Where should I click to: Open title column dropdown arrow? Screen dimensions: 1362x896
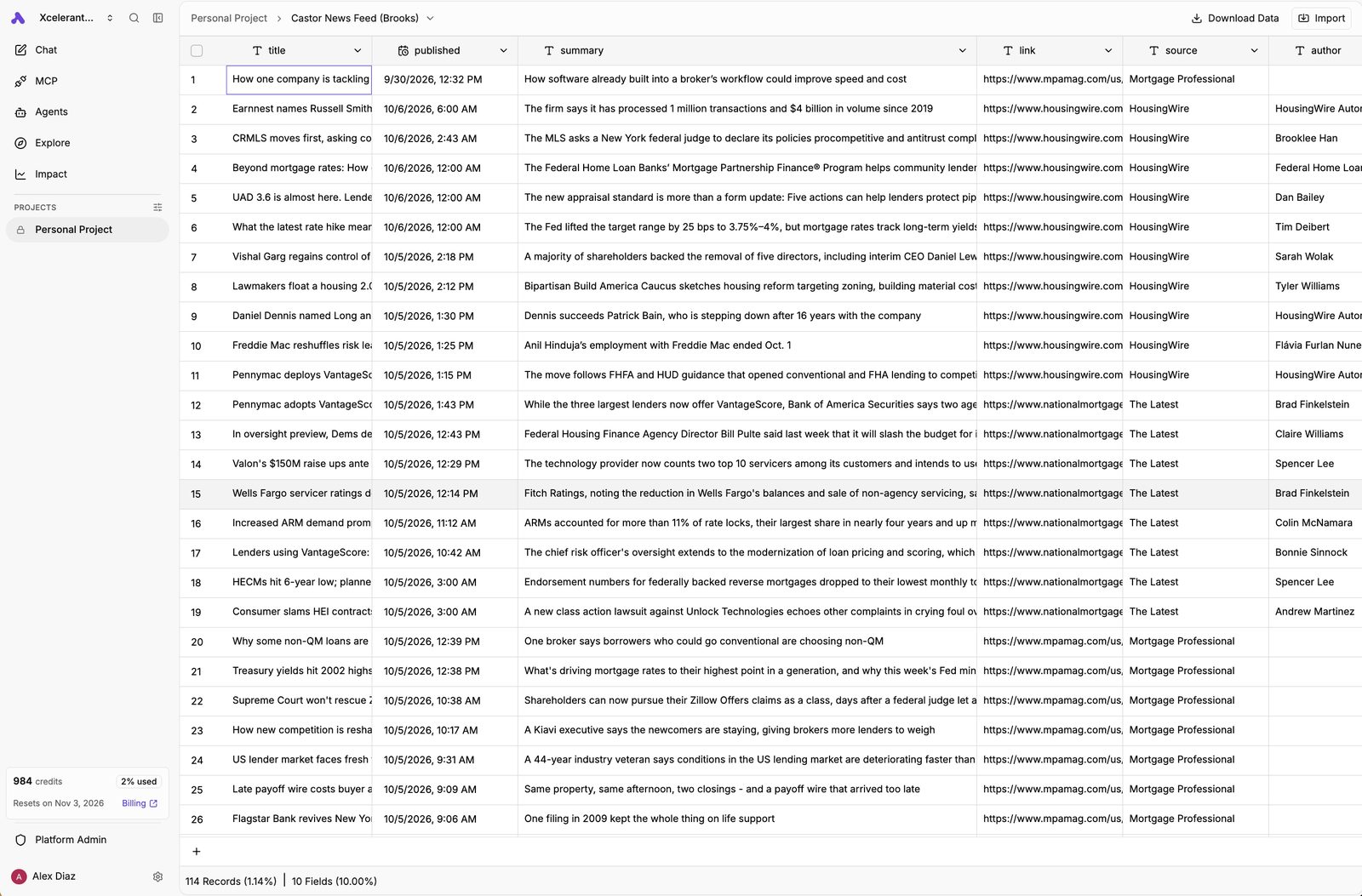coord(358,51)
